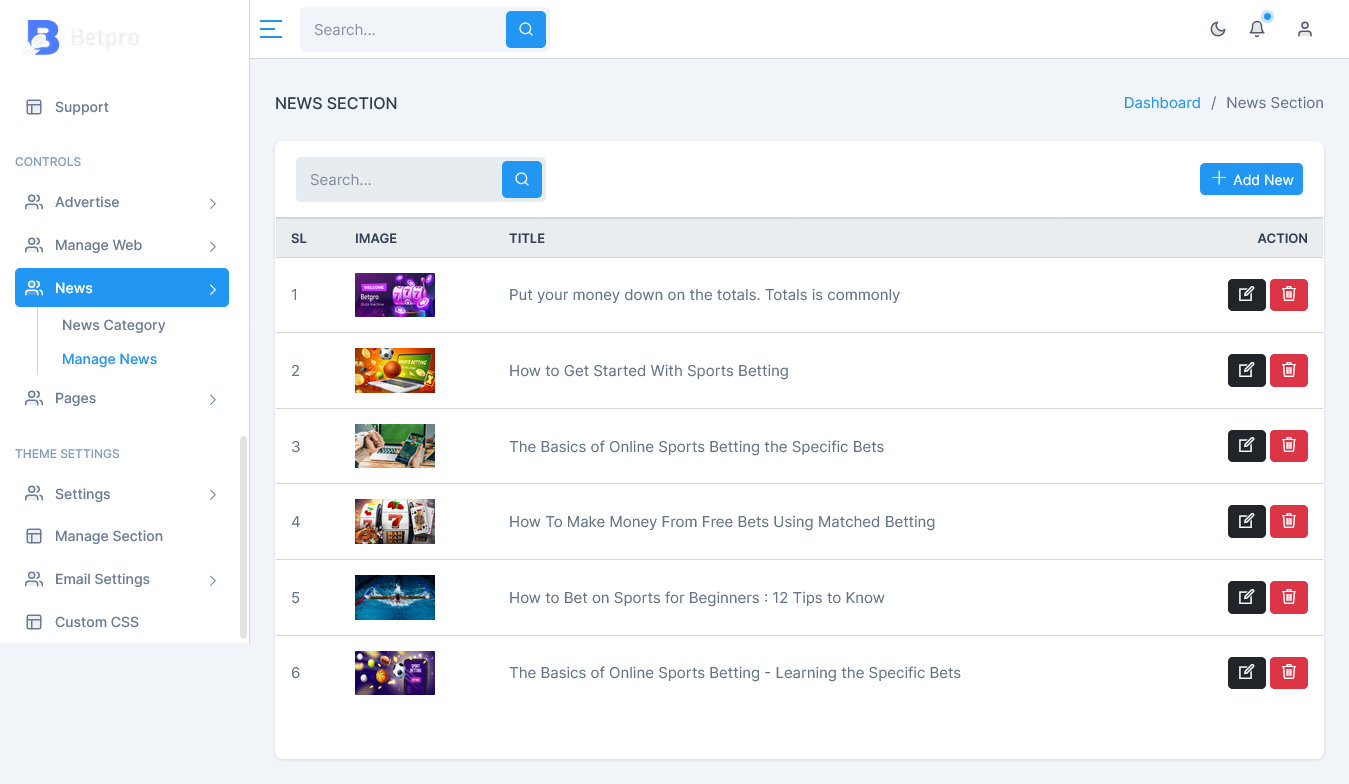The height and width of the screenshot is (784, 1349).
Task: Select the Pages menu label
Action: pyautogui.click(x=76, y=398)
